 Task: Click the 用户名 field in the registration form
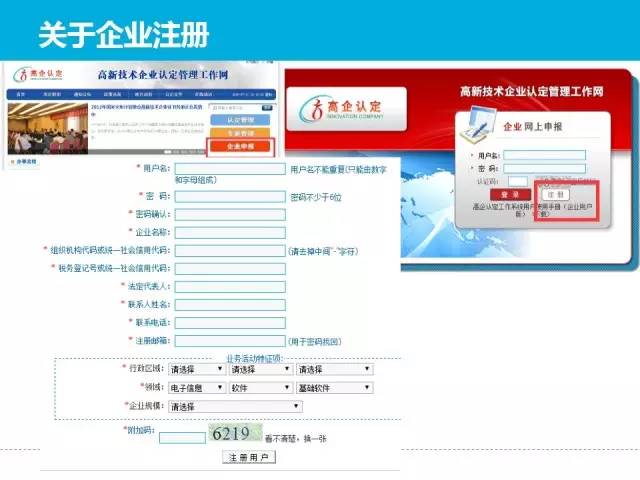point(230,169)
